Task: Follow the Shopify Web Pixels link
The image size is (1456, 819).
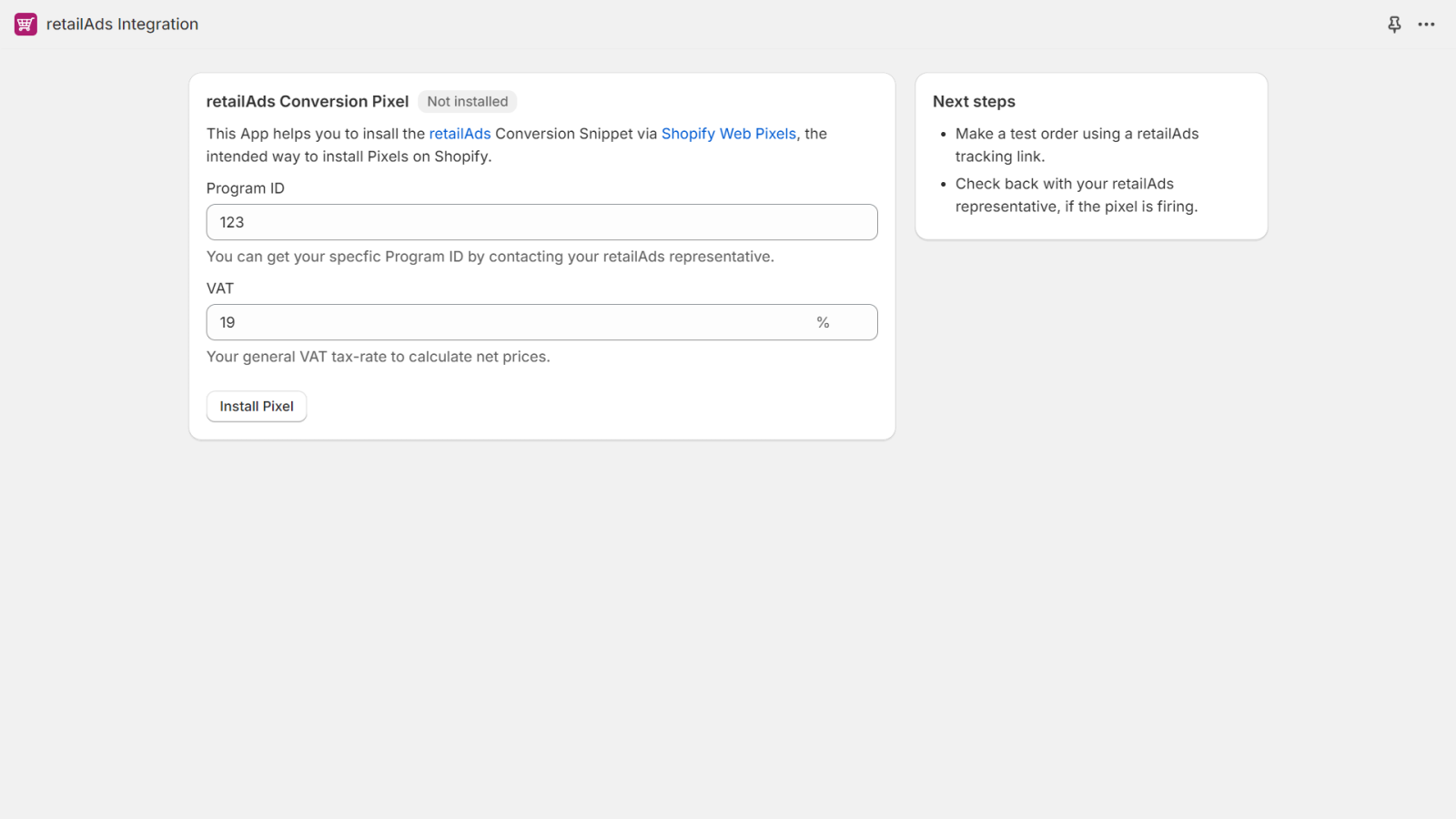Action: point(728,134)
